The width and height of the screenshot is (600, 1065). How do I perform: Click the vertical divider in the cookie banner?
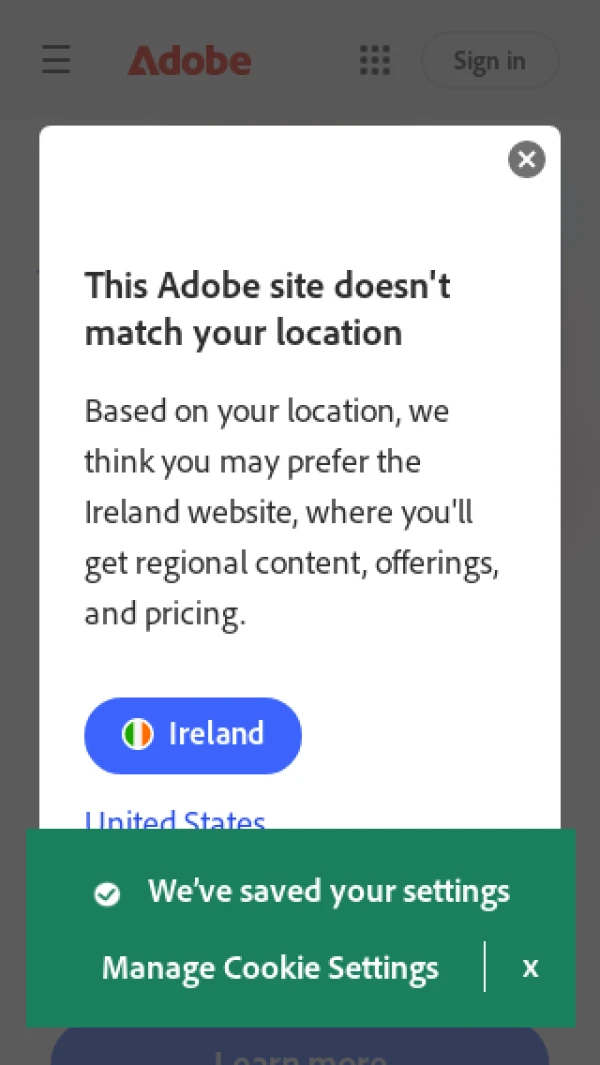(x=484, y=966)
